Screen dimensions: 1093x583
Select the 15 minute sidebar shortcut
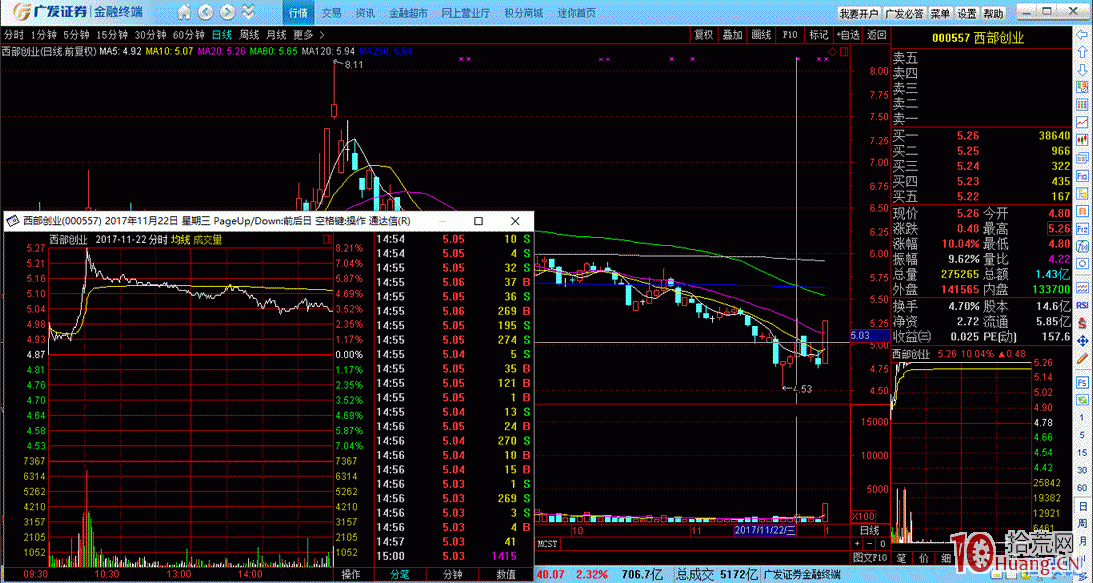pos(1082,453)
